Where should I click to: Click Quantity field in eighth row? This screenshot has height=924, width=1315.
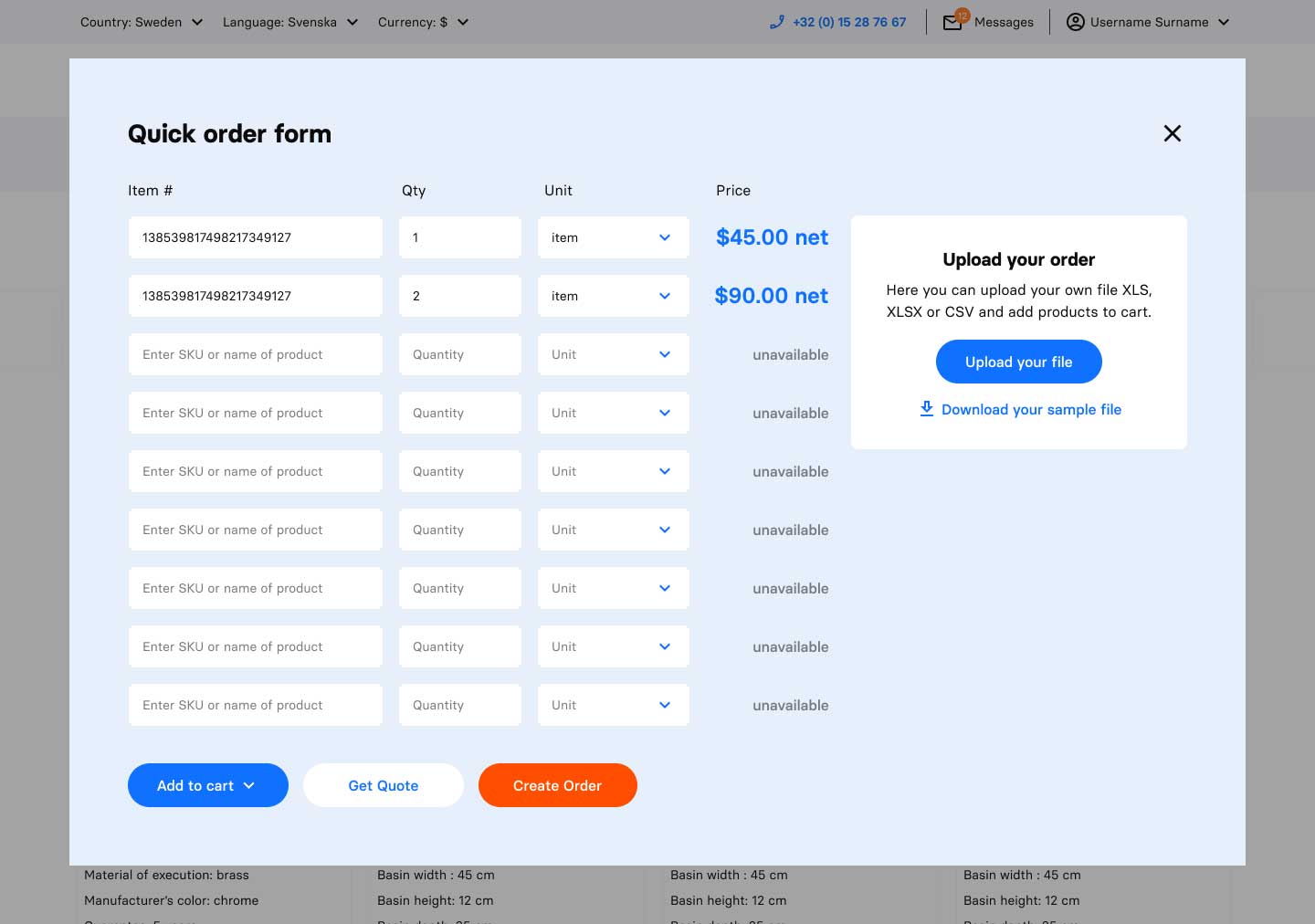[460, 646]
